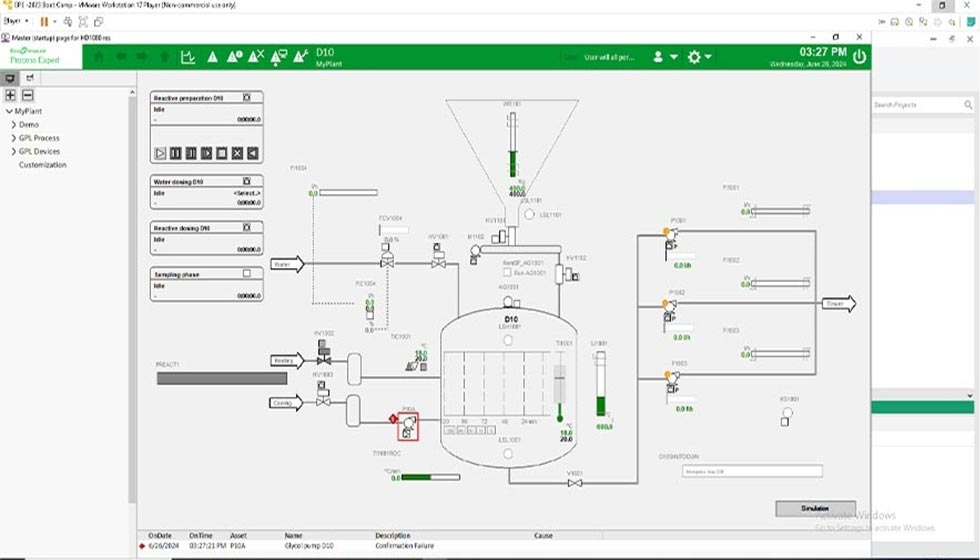Click the Water inlet arrow label

click(x=286, y=264)
